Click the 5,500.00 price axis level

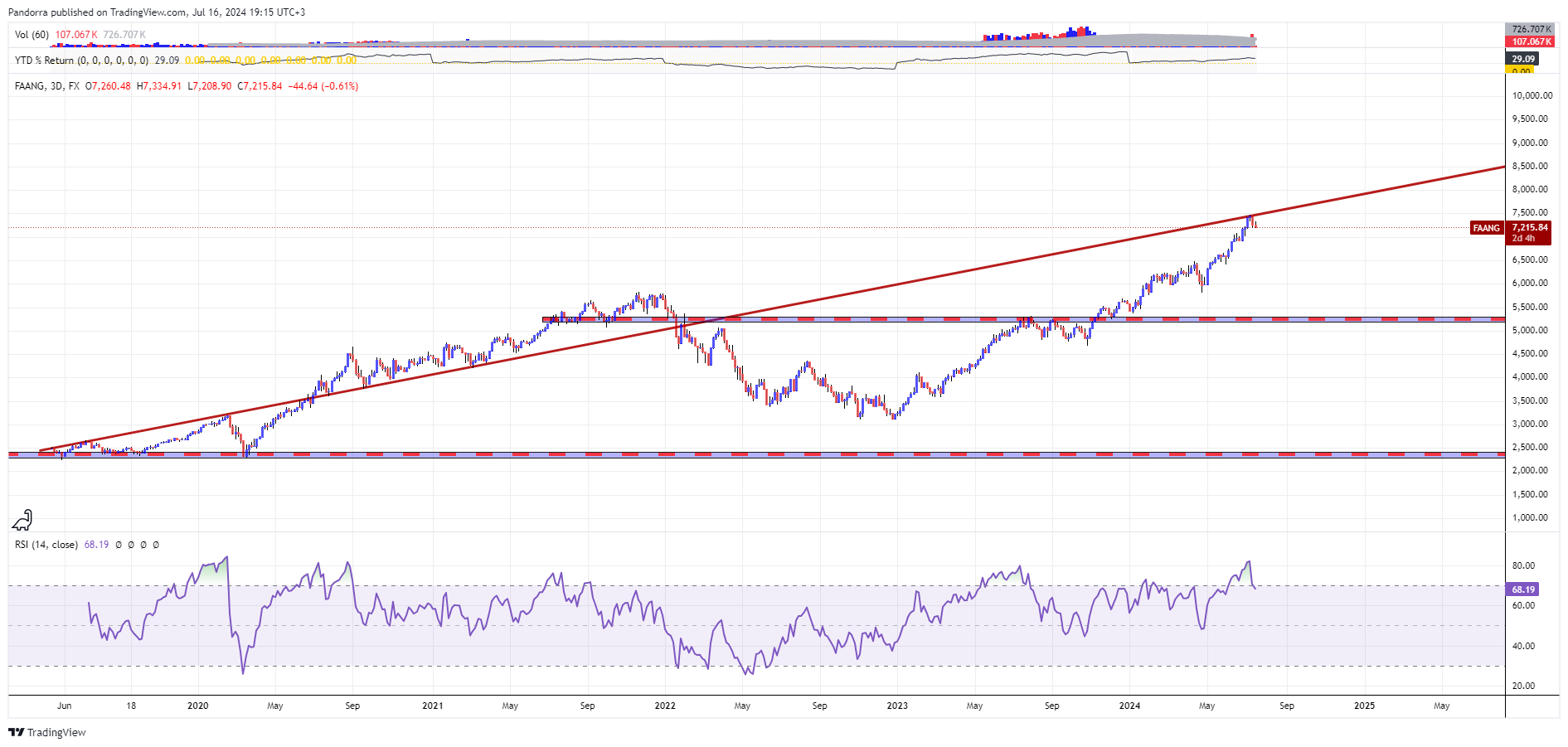(1532, 307)
